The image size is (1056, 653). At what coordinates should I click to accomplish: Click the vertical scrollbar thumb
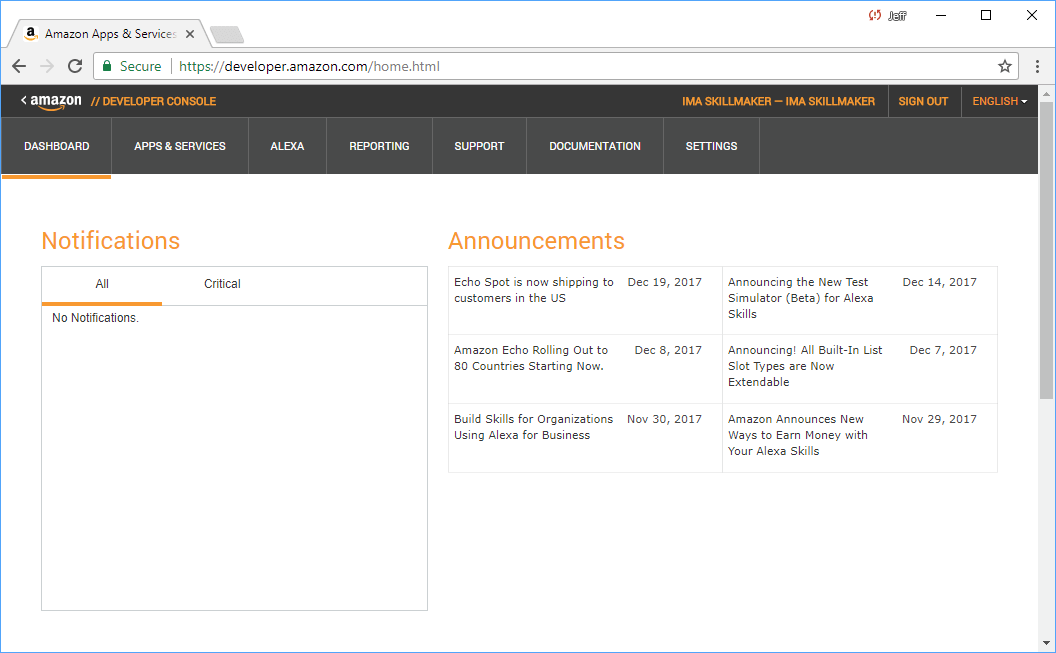[x=1046, y=249]
